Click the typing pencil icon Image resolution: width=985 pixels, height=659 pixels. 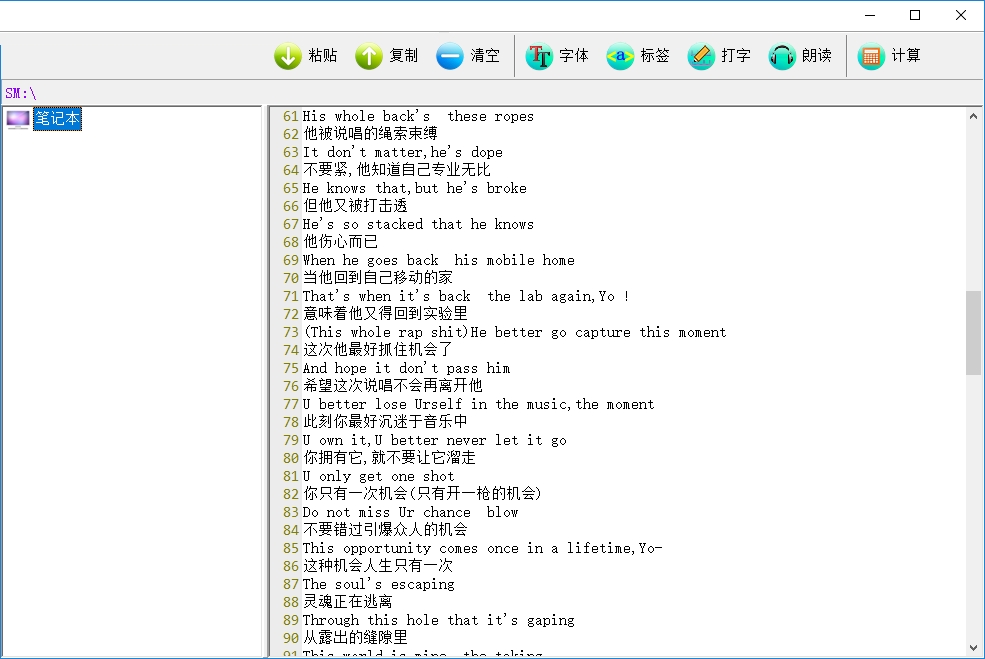click(701, 56)
